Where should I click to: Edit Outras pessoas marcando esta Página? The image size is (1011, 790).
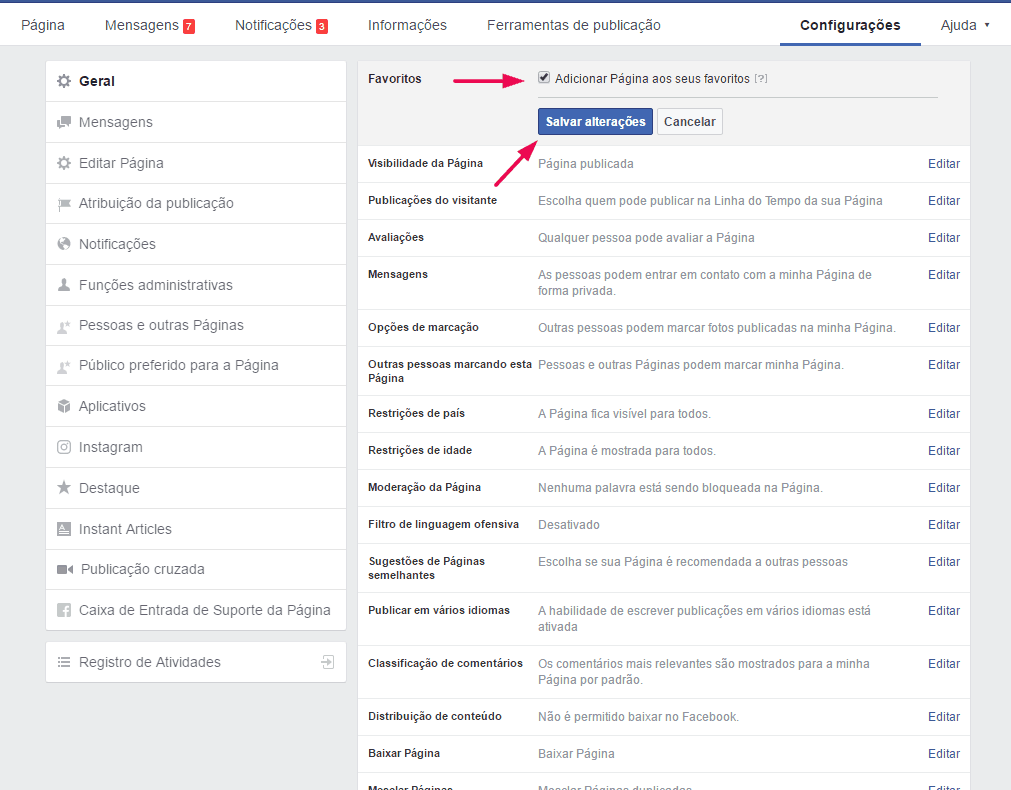point(944,365)
